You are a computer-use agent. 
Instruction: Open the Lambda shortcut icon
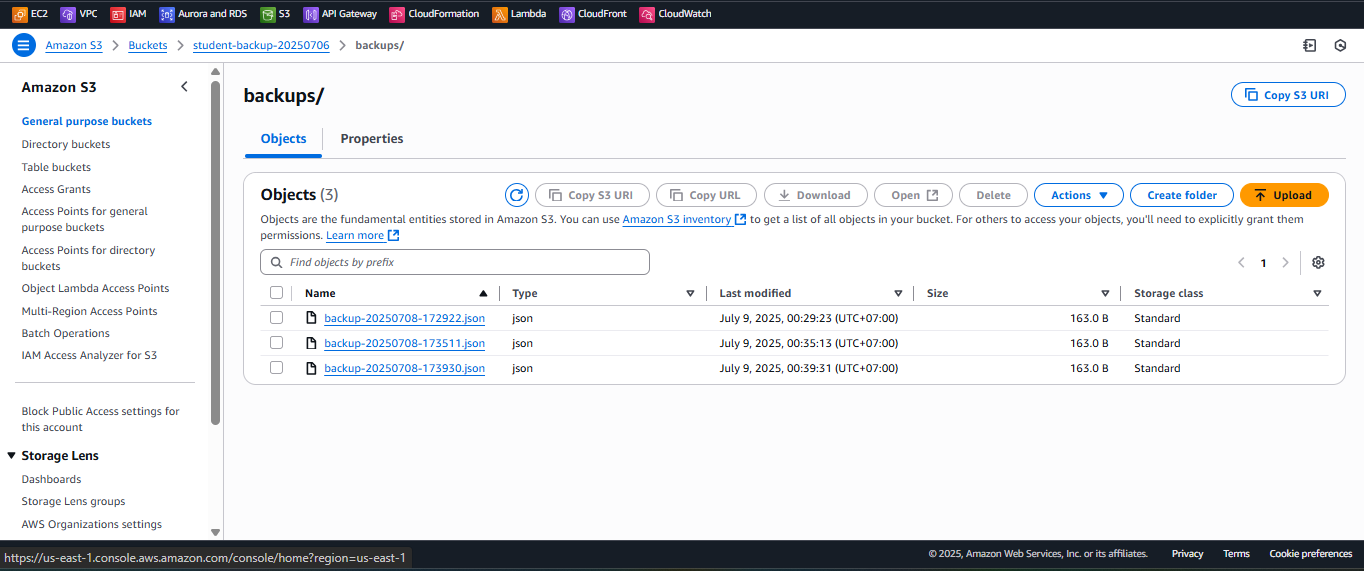tap(499, 14)
